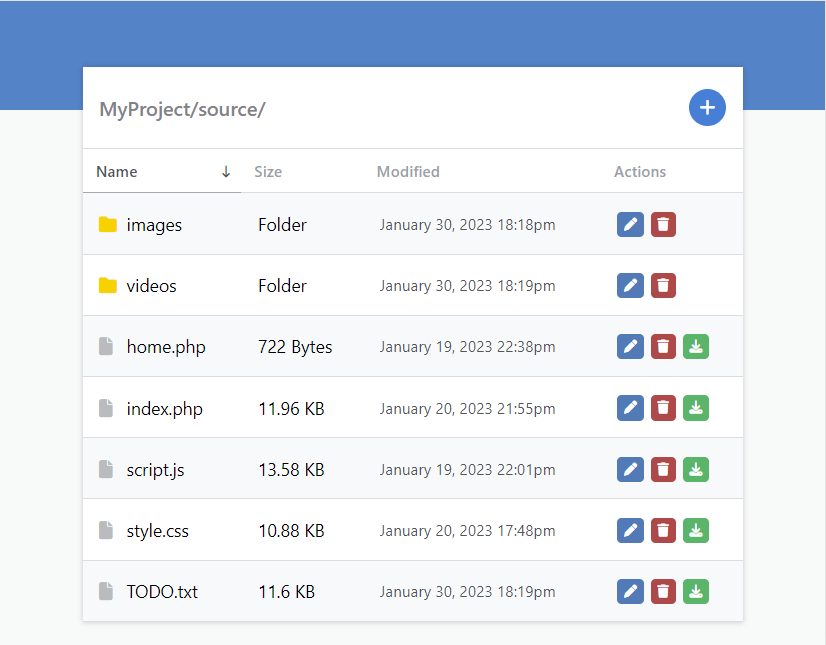Click the Actions column header
This screenshot has width=826, height=645.
[640, 171]
